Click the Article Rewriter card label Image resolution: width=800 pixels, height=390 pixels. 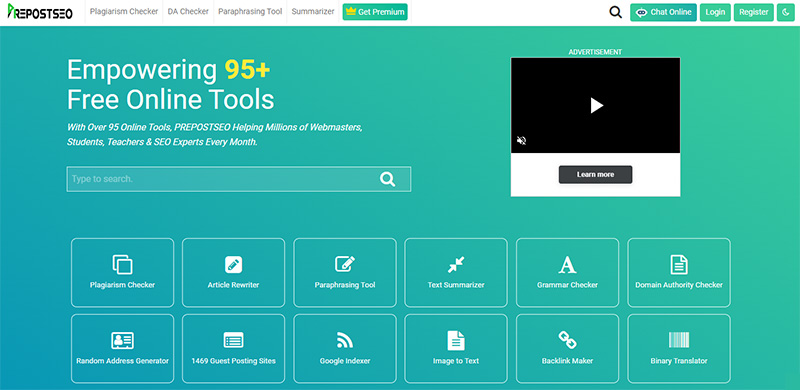(x=234, y=285)
